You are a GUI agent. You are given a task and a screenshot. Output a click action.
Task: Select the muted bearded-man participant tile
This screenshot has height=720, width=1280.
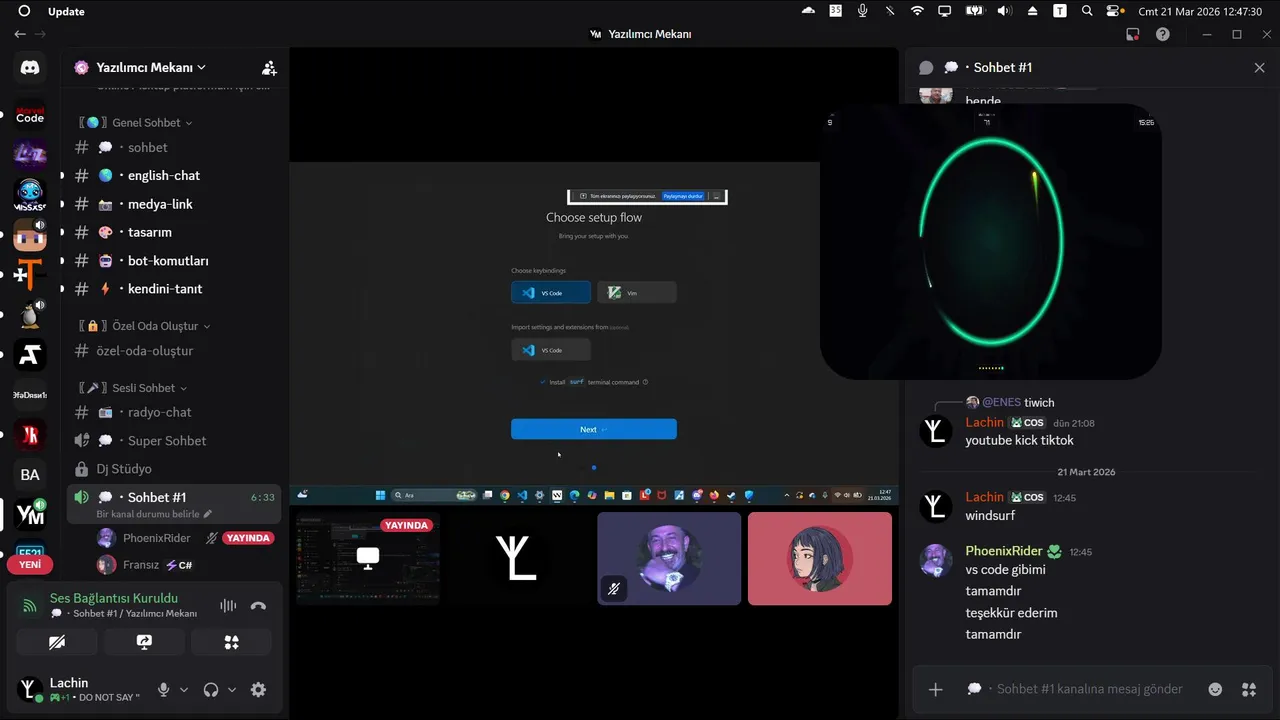point(669,558)
